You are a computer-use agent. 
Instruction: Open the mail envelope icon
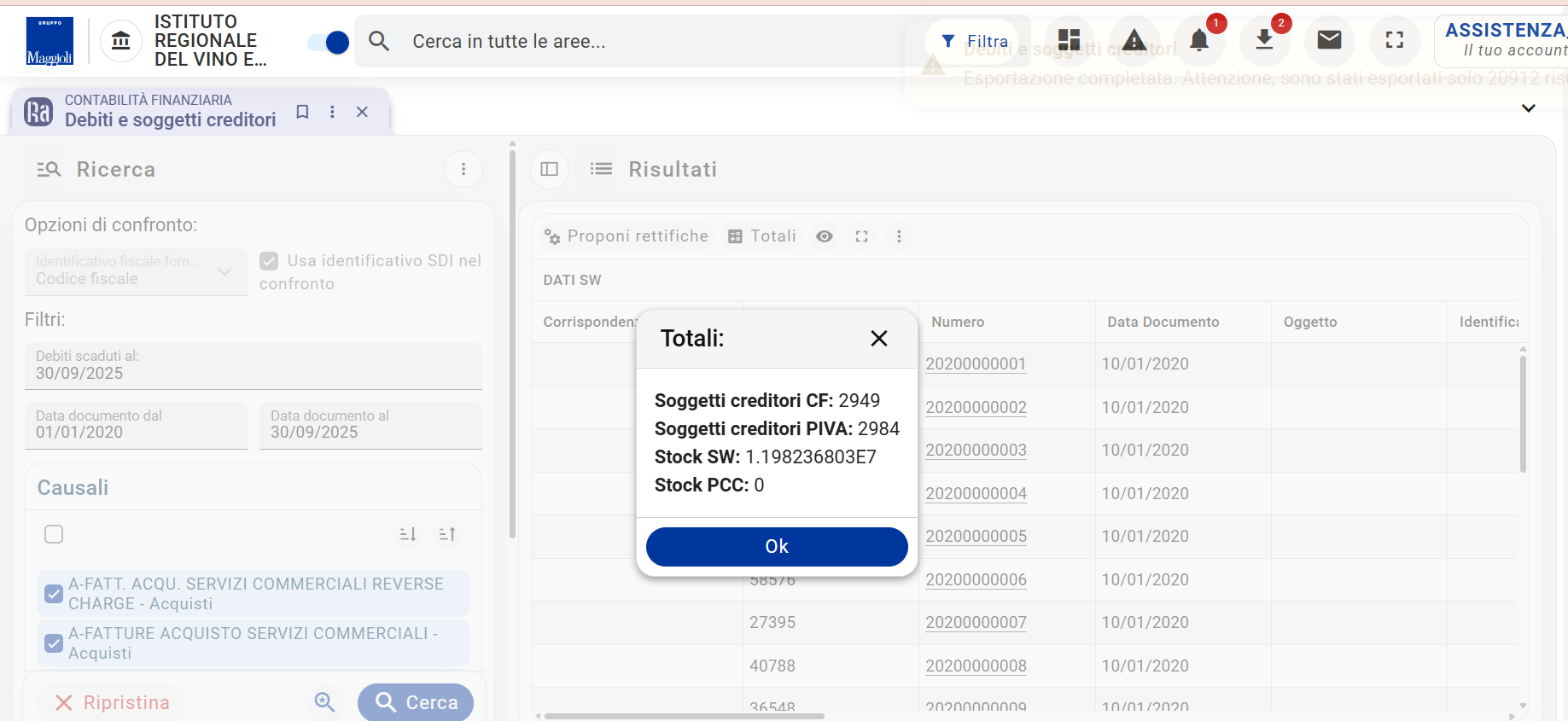coord(1329,40)
